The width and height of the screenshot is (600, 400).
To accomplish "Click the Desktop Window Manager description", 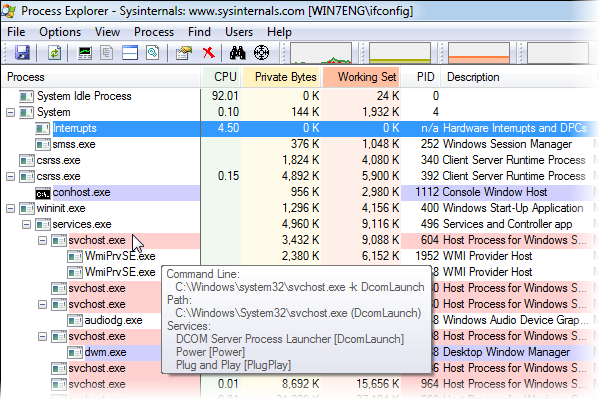I will 507,352.
